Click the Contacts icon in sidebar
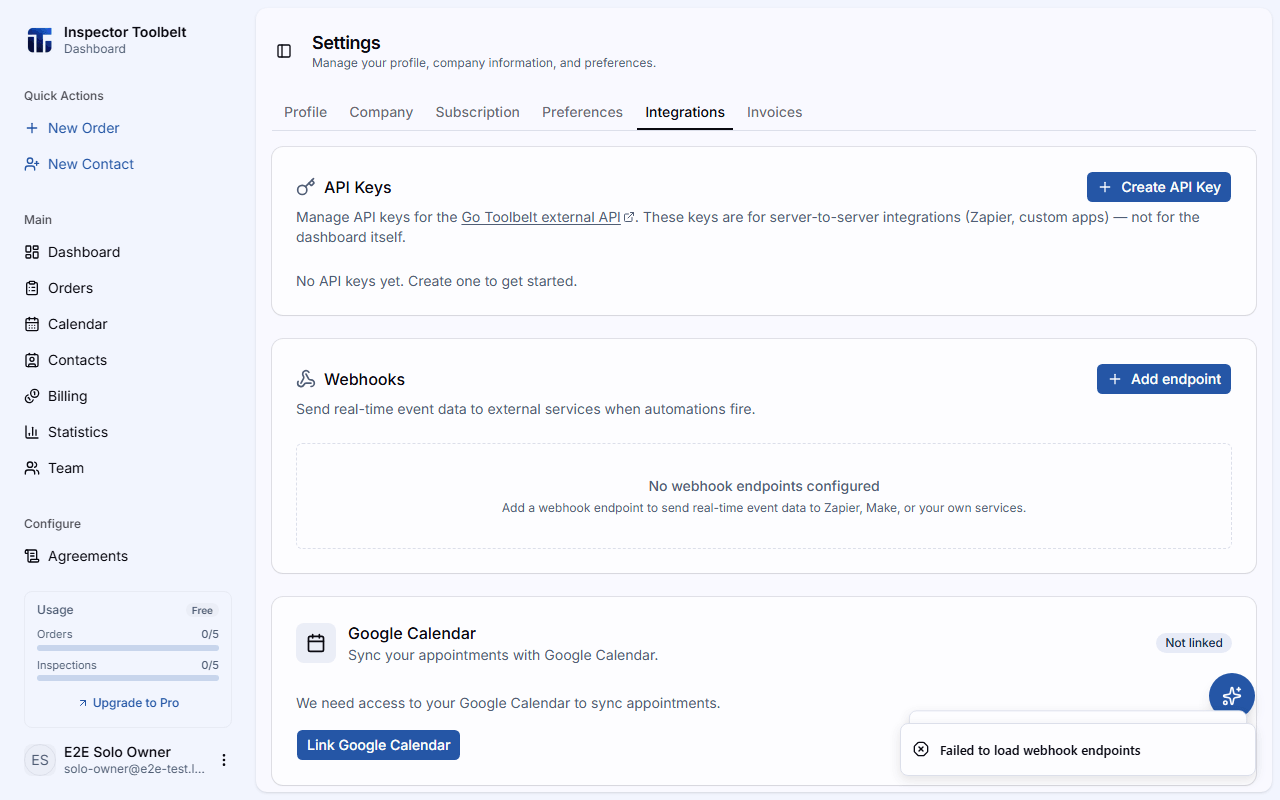 pos(32,360)
